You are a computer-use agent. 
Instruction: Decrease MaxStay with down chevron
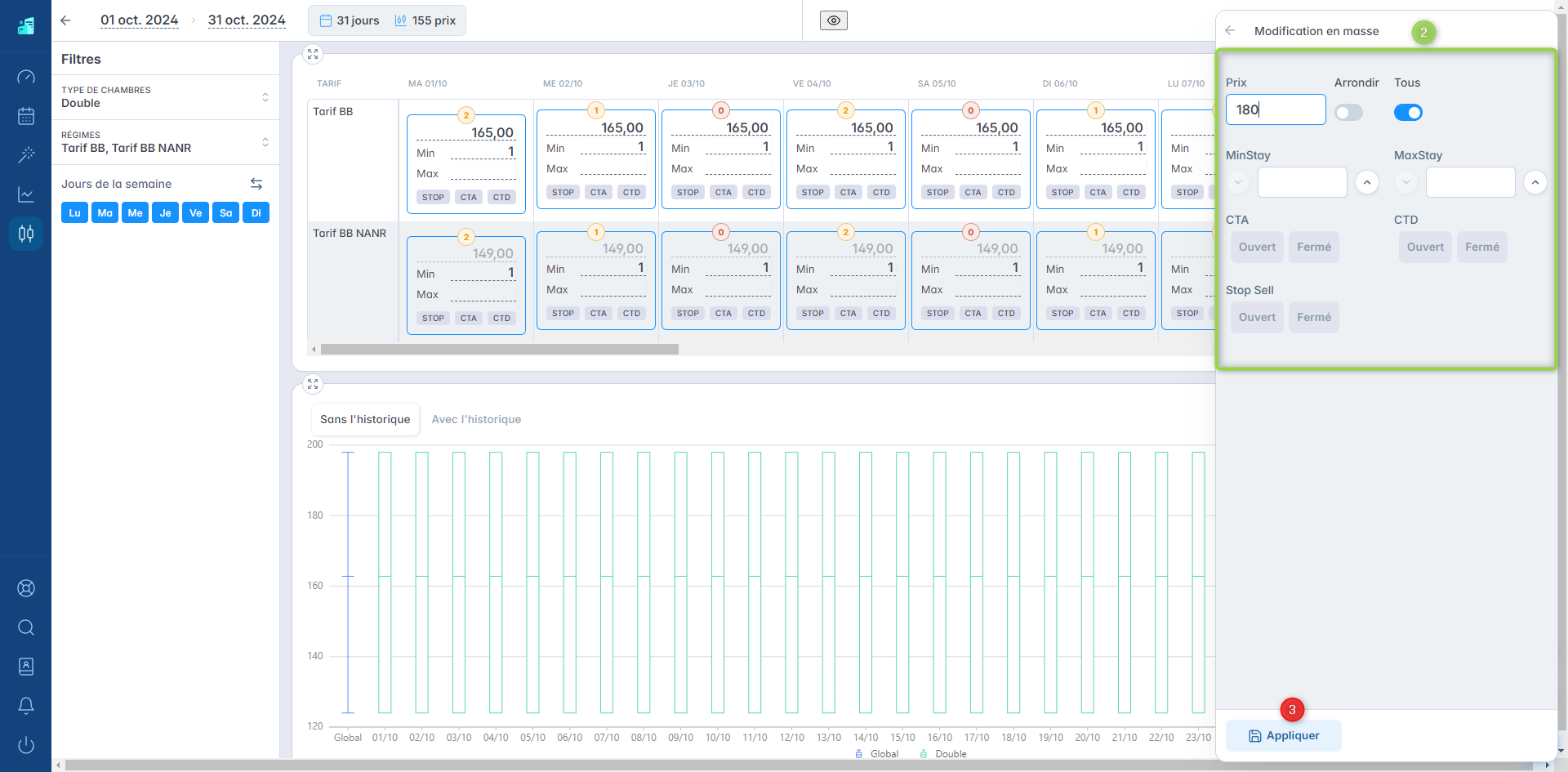coord(1406,182)
